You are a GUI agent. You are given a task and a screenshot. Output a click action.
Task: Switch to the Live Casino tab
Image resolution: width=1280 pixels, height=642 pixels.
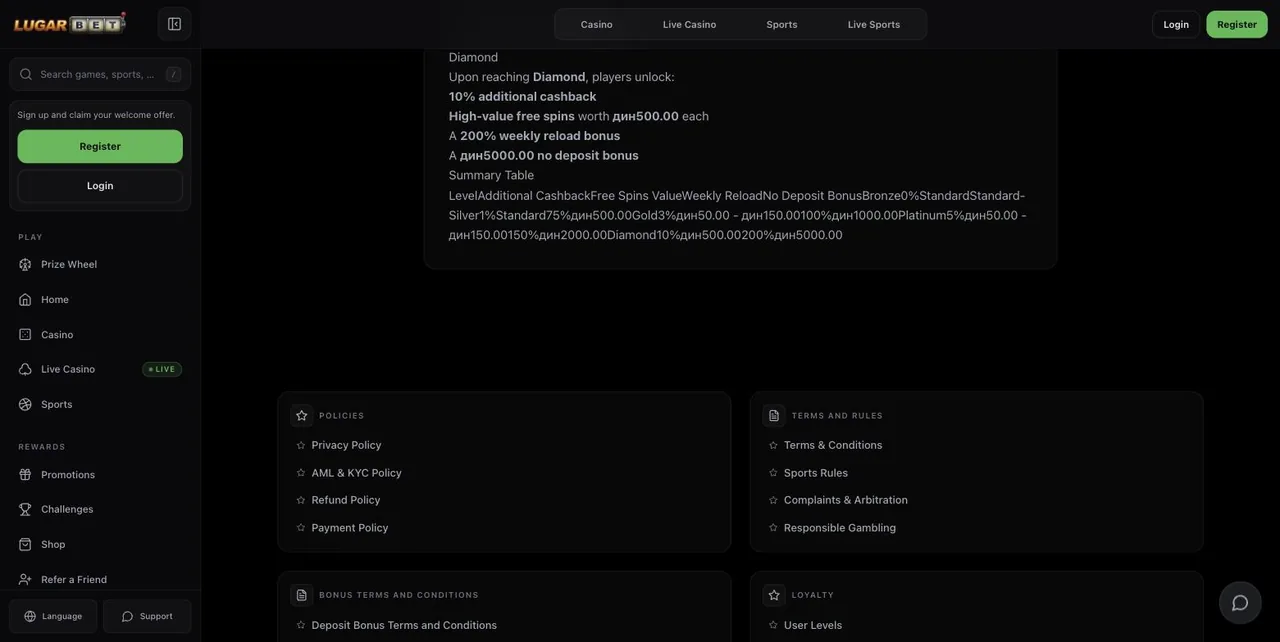(x=689, y=24)
